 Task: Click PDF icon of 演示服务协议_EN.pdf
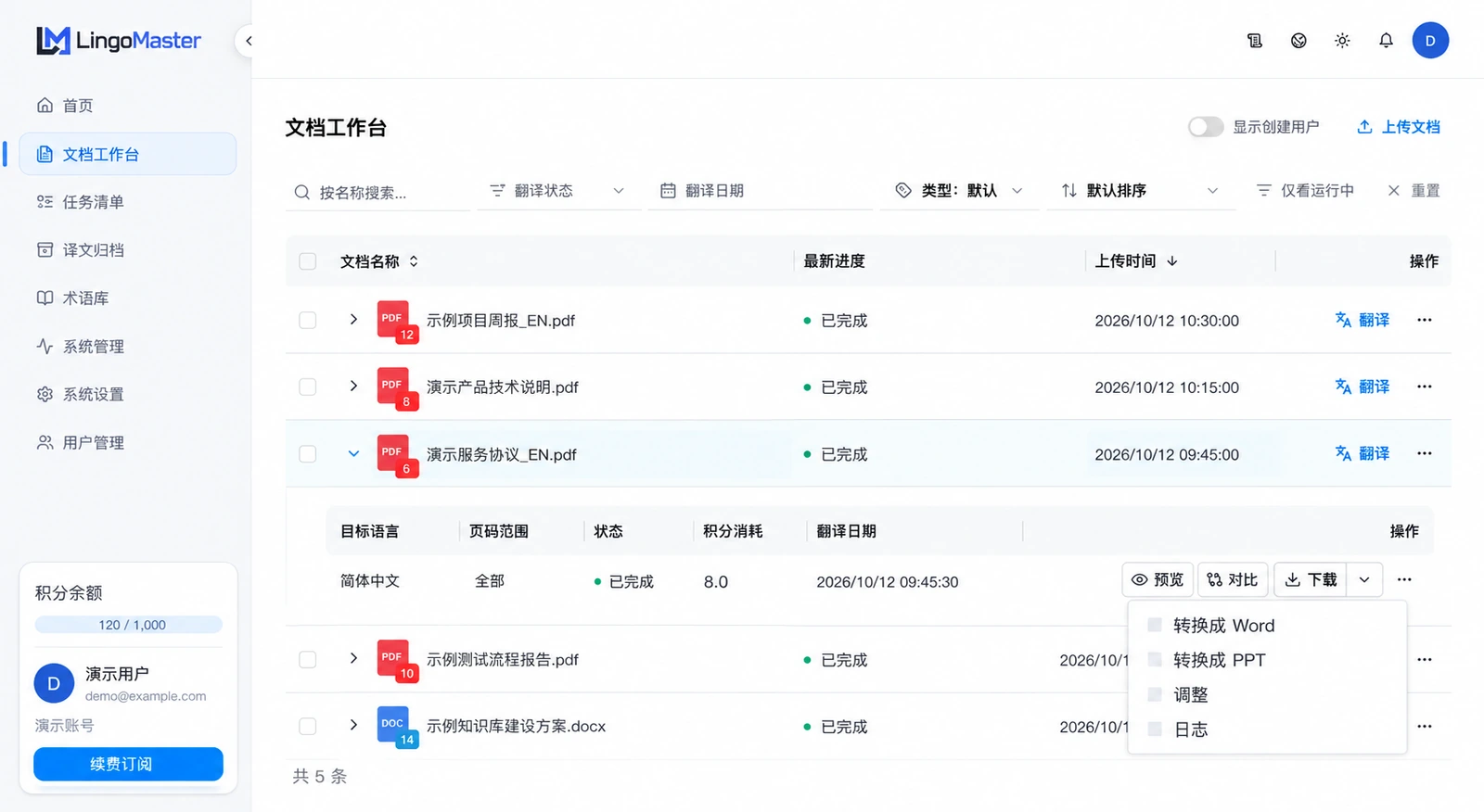(x=397, y=455)
